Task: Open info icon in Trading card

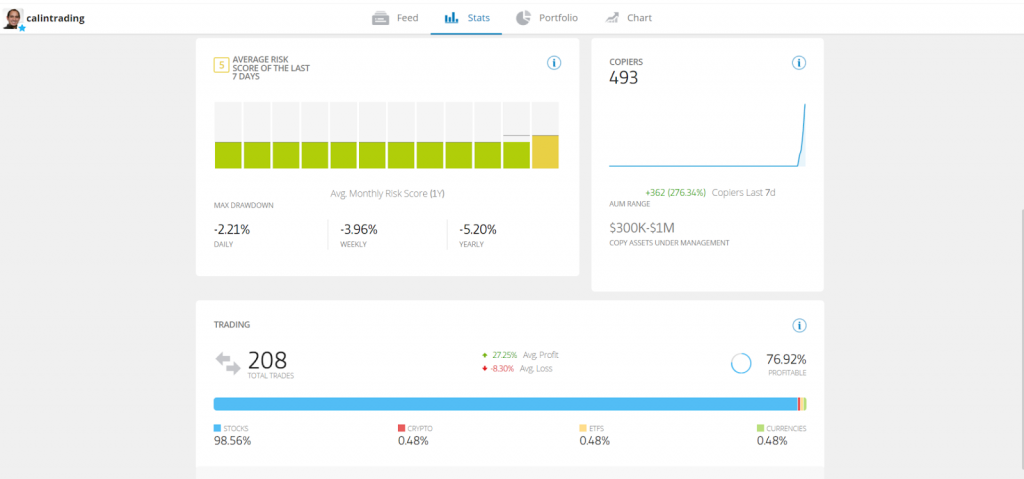Action: point(798,325)
